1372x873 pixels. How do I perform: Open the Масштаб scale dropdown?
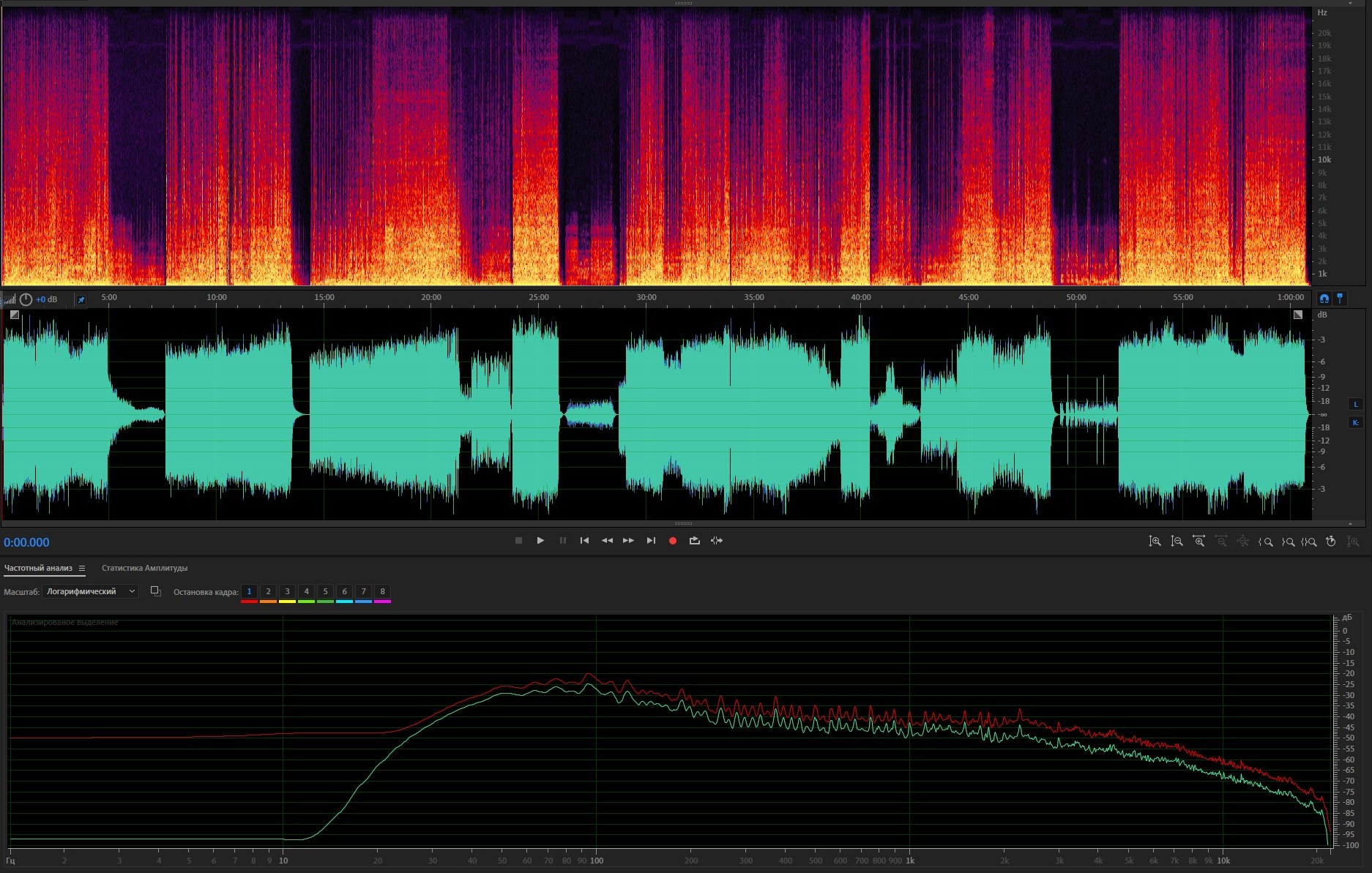click(90, 591)
